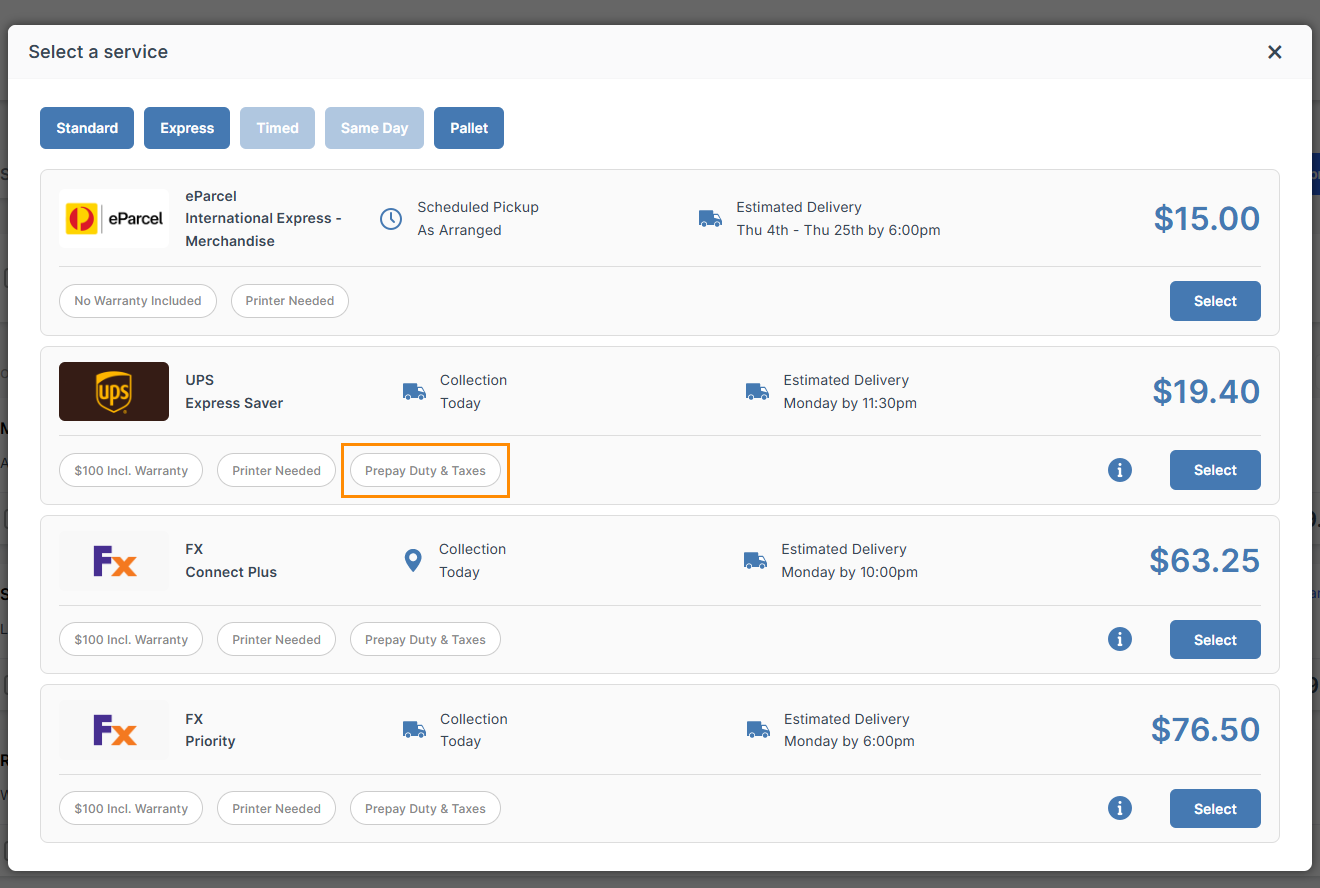Screen dimensions: 1320x888
Task: Click truck icon beside UPS Collection
Action: point(414,391)
